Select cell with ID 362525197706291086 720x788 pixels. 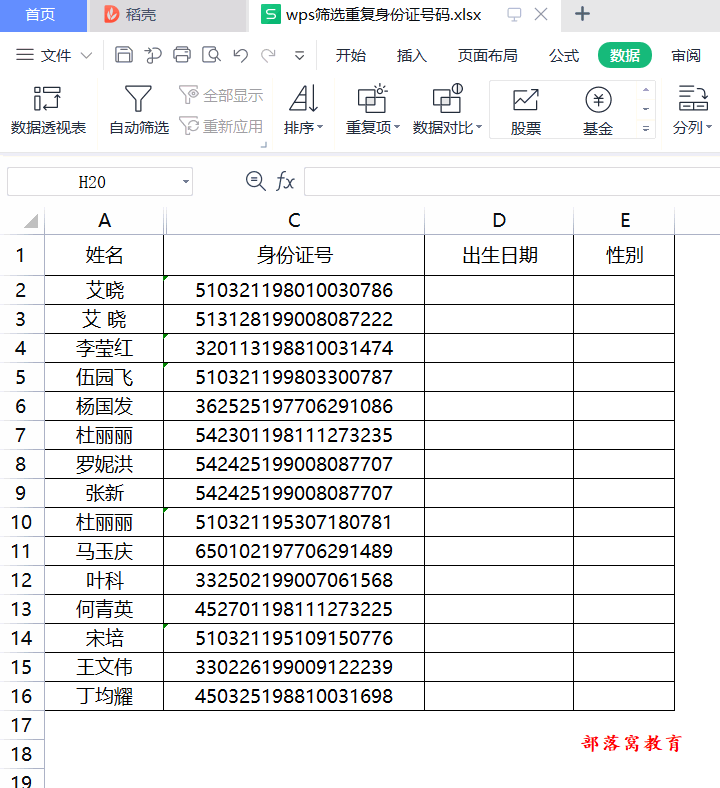(x=294, y=406)
